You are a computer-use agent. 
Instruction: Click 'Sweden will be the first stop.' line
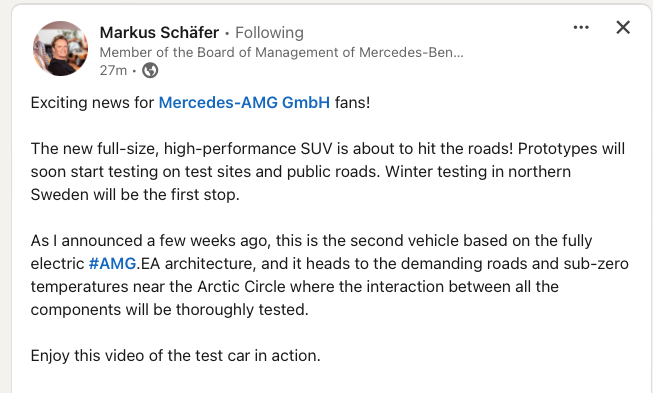click(135, 194)
